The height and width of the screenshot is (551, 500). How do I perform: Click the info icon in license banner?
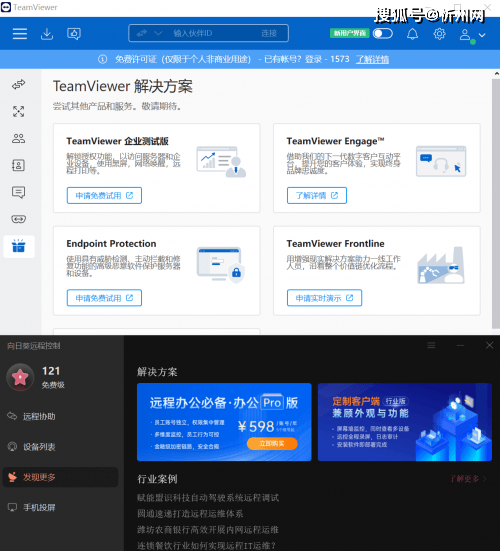click(103, 59)
